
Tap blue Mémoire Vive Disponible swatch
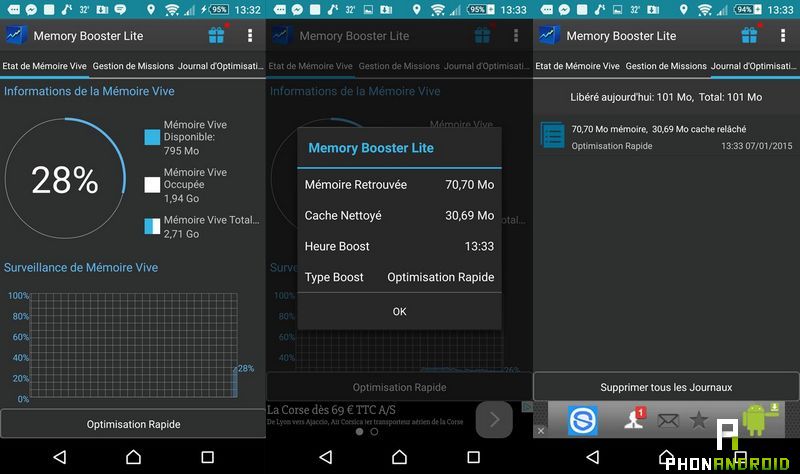[152, 137]
